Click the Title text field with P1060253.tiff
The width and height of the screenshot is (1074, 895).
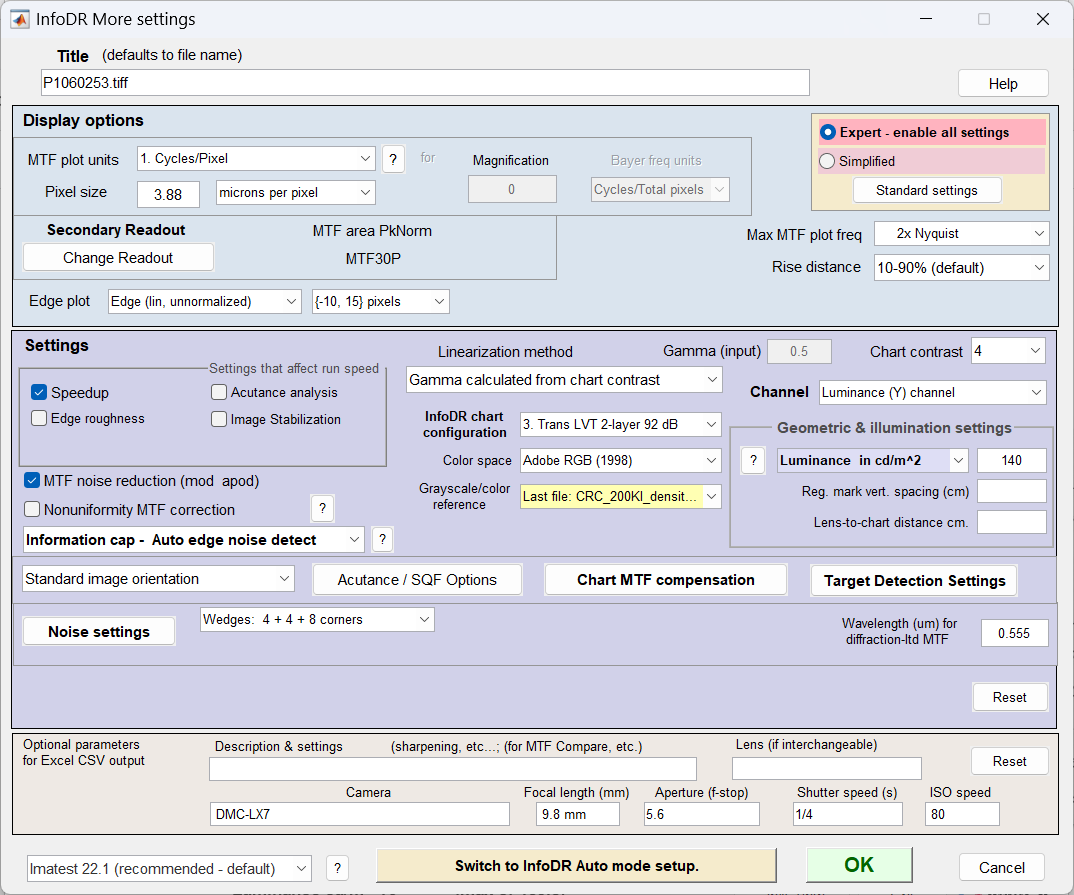425,83
